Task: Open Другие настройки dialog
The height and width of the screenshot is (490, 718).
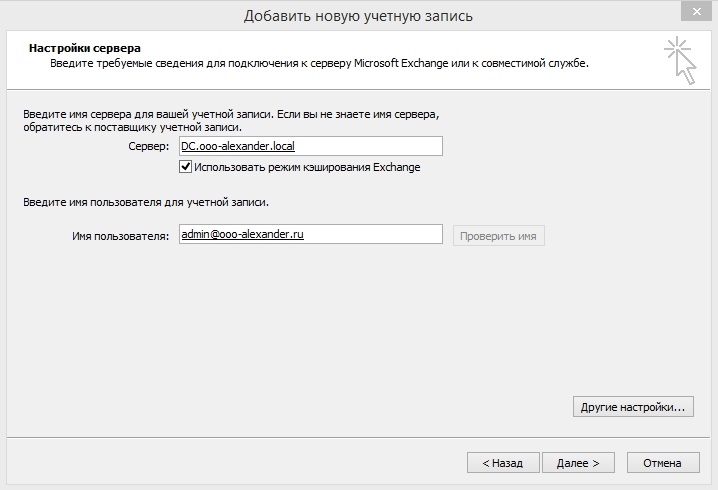Action: (x=633, y=407)
